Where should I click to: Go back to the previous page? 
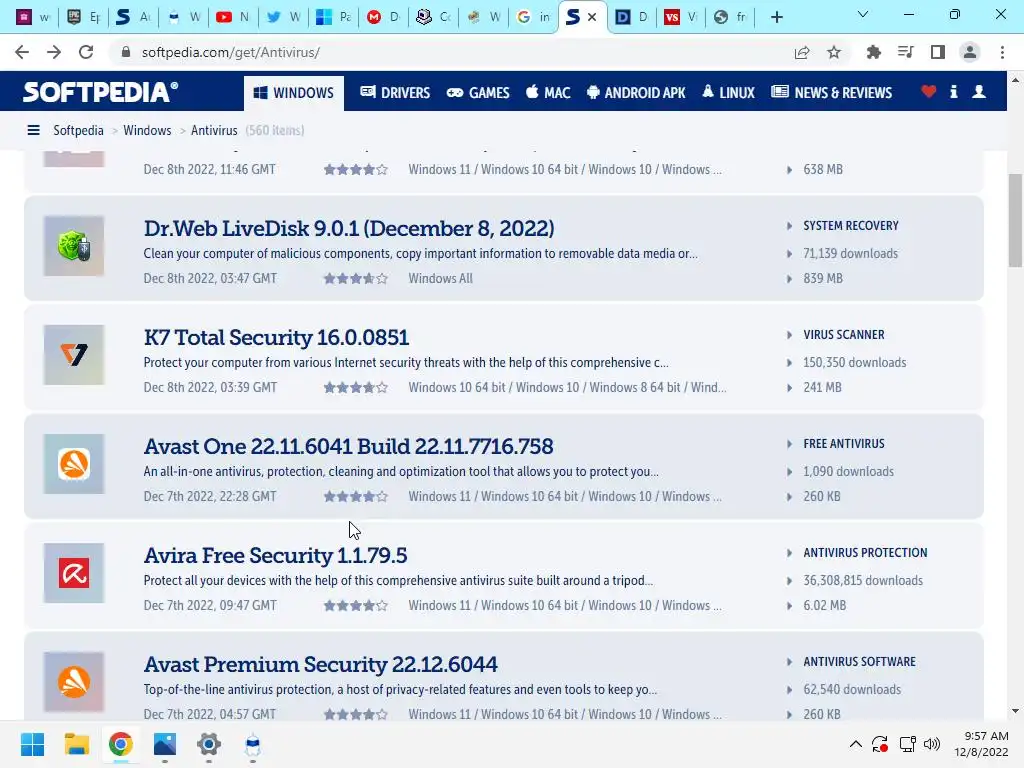pyautogui.click(x=22, y=52)
